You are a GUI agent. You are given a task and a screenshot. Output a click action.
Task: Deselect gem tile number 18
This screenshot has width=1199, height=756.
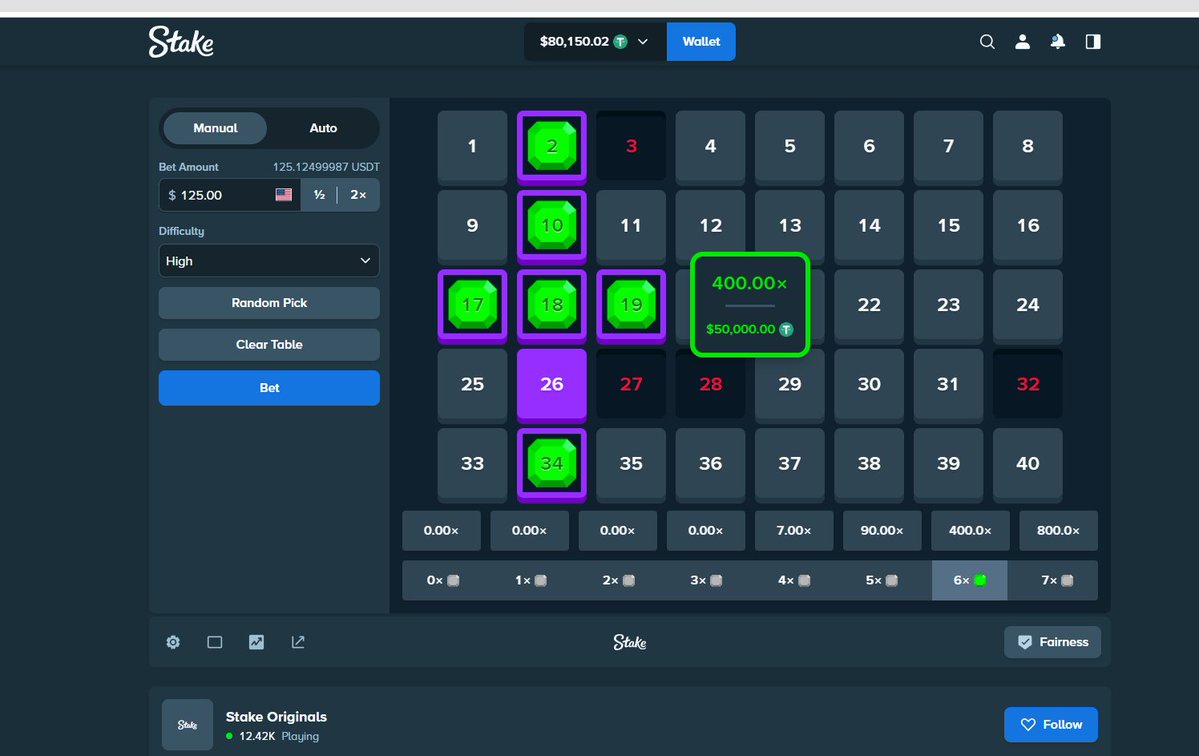(x=552, y=305)
